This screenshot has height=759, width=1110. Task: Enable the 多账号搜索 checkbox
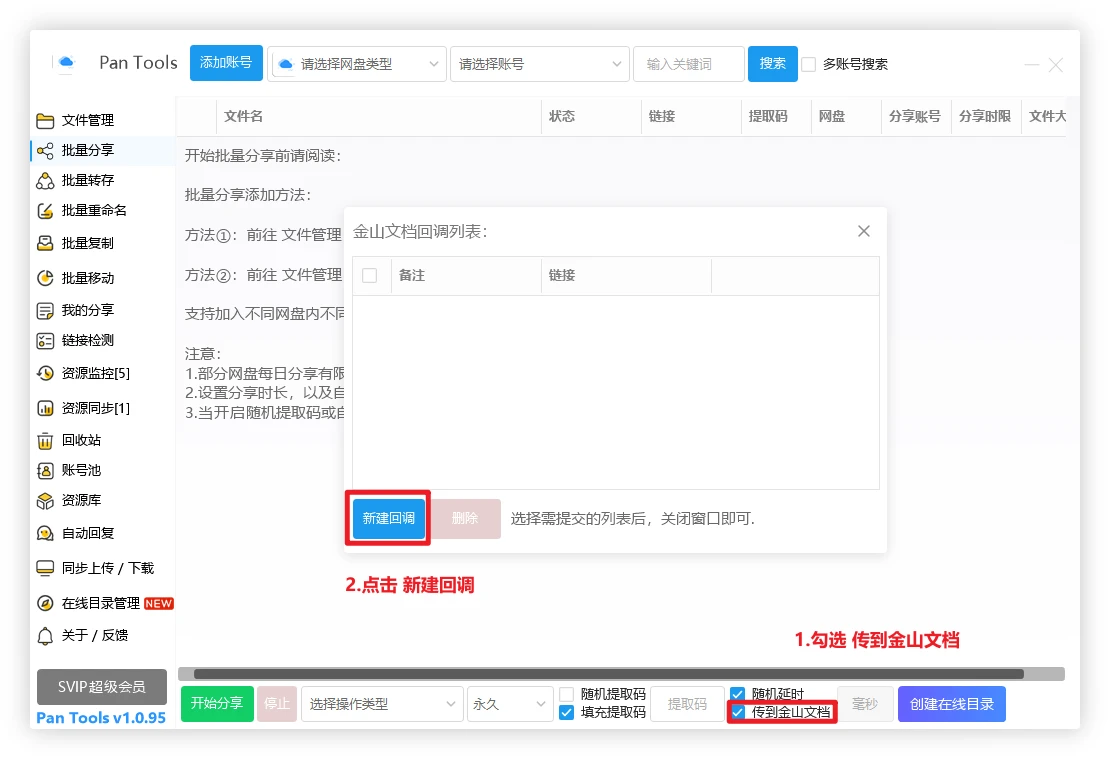(809, 64)
